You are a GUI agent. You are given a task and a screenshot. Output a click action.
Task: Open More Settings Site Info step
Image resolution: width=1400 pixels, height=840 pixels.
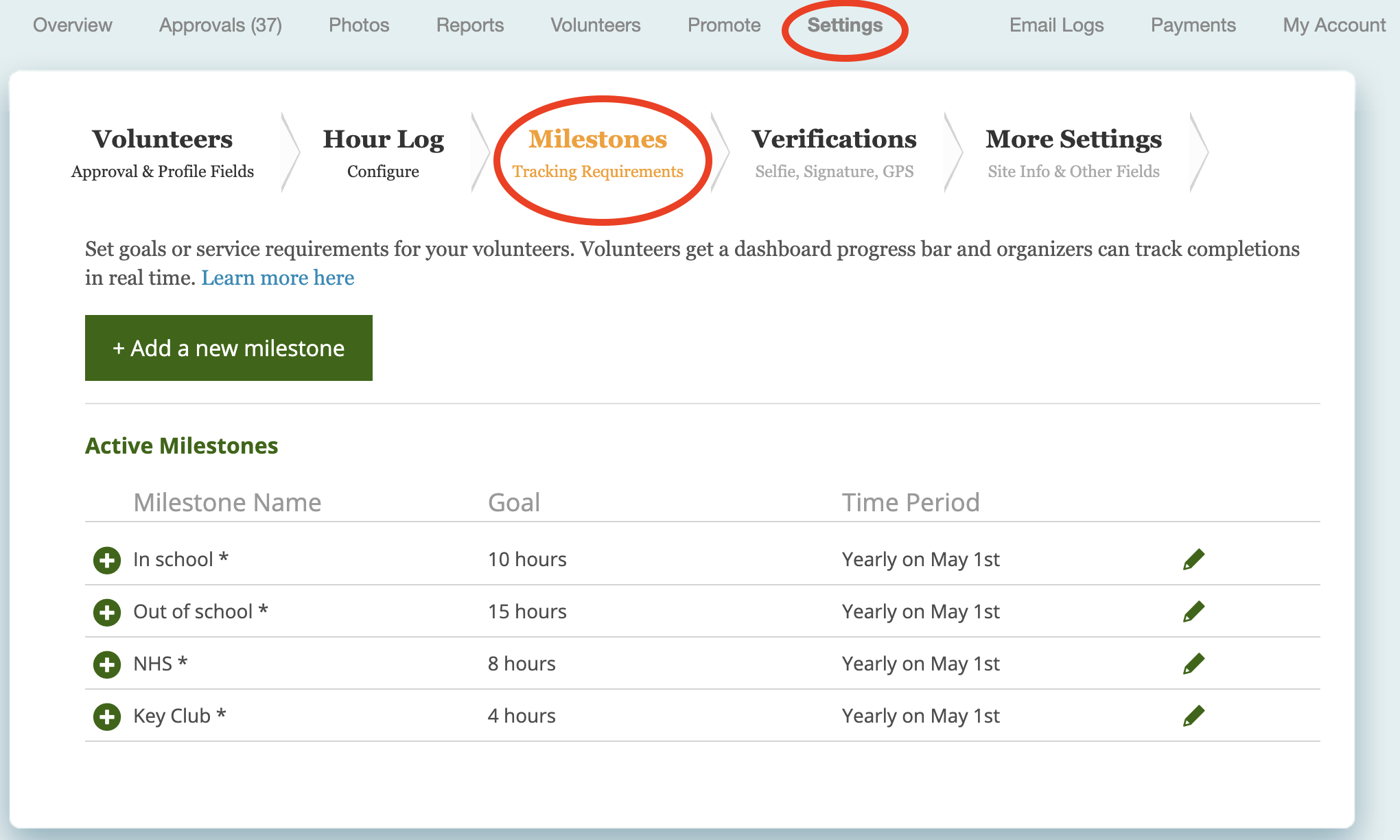tap(1073, 153)
